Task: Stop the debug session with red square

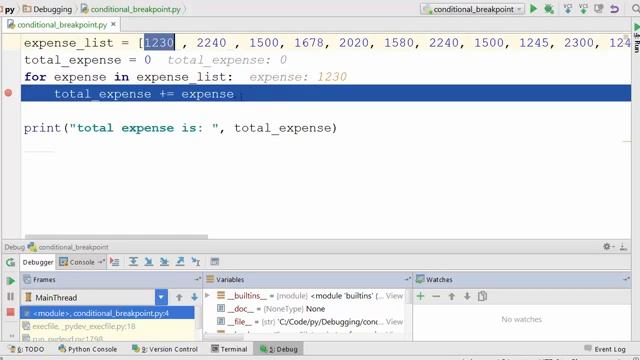Action: click(11, 312)
